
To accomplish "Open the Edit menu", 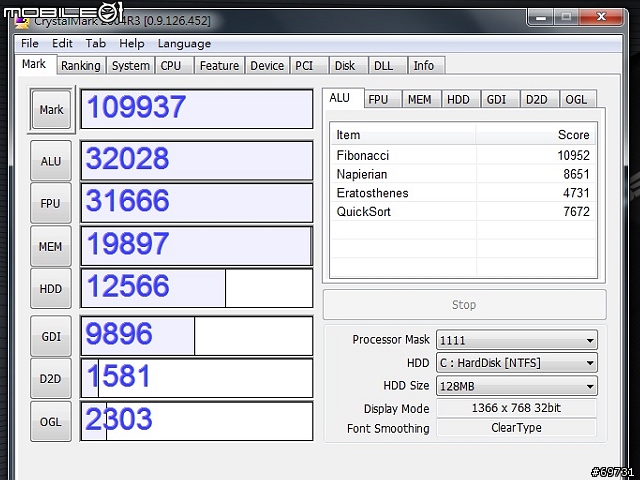I will coord(62,43).
